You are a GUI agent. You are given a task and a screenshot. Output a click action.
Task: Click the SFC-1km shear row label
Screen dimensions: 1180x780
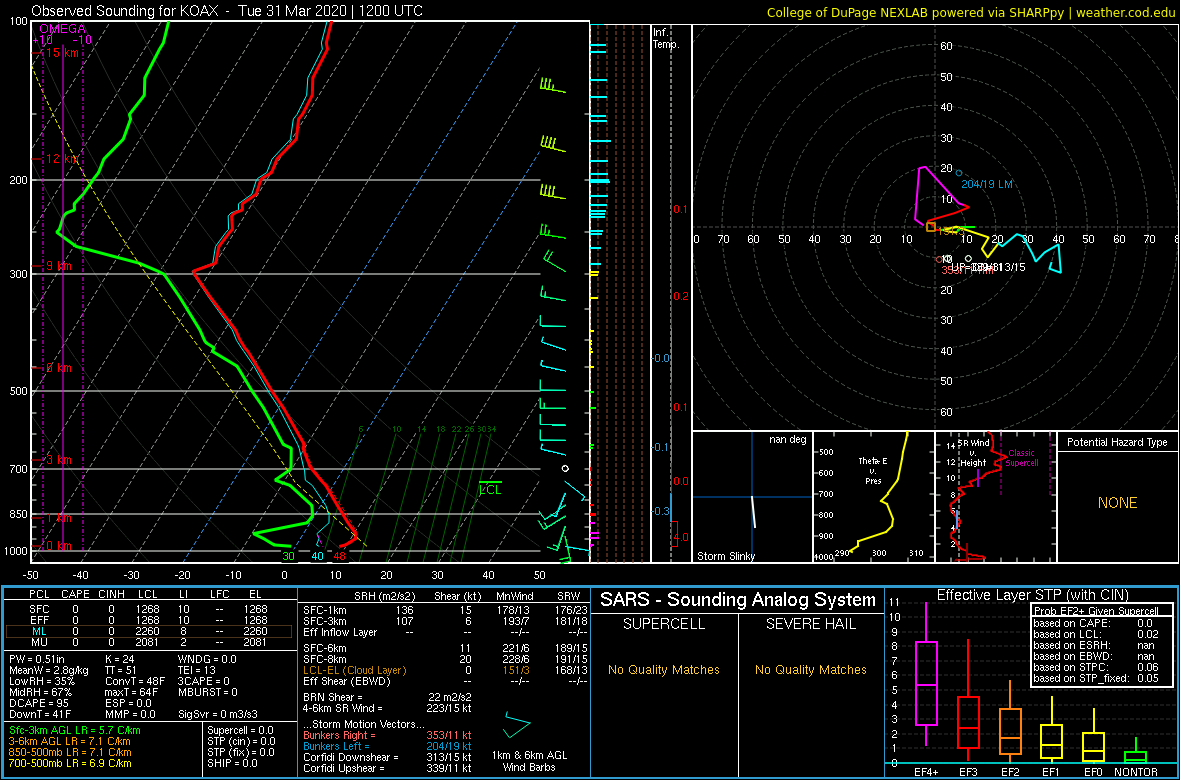(324, 609)
